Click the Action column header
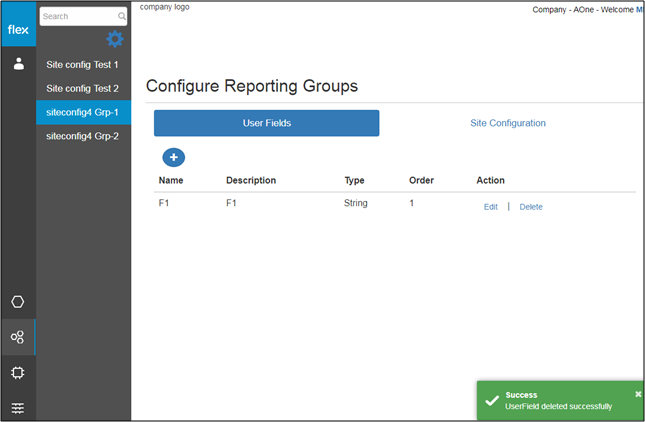 coord(490,180)
